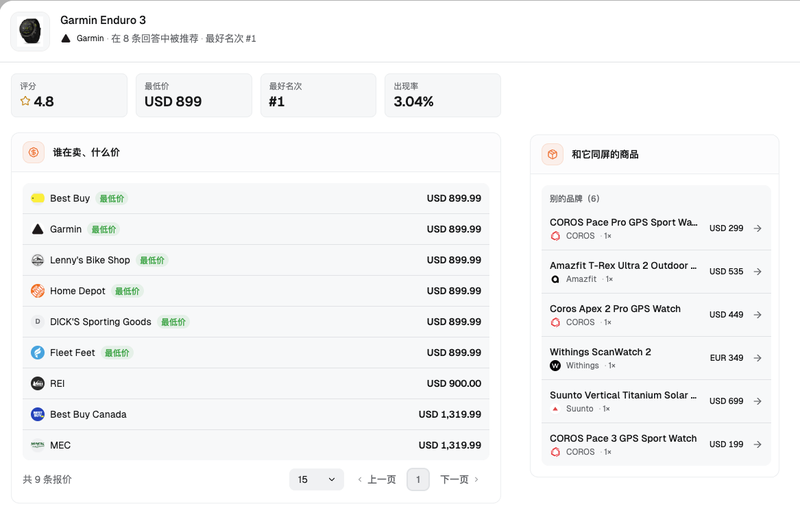
Task: Click COROS logo under Apex 2 Pro
Action: 556,322
